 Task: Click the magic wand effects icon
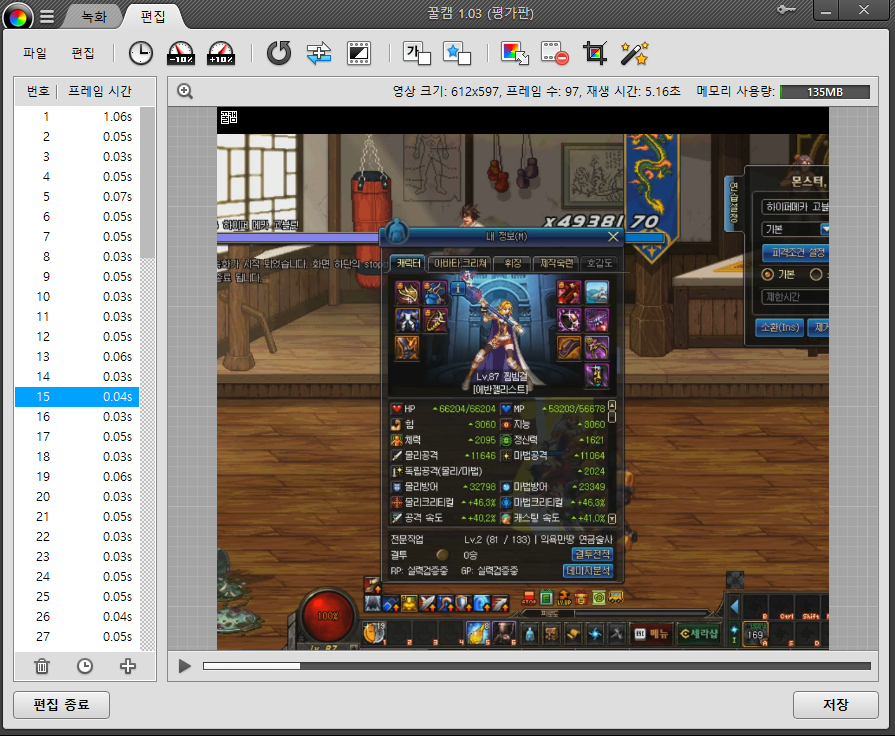[635, 53]
